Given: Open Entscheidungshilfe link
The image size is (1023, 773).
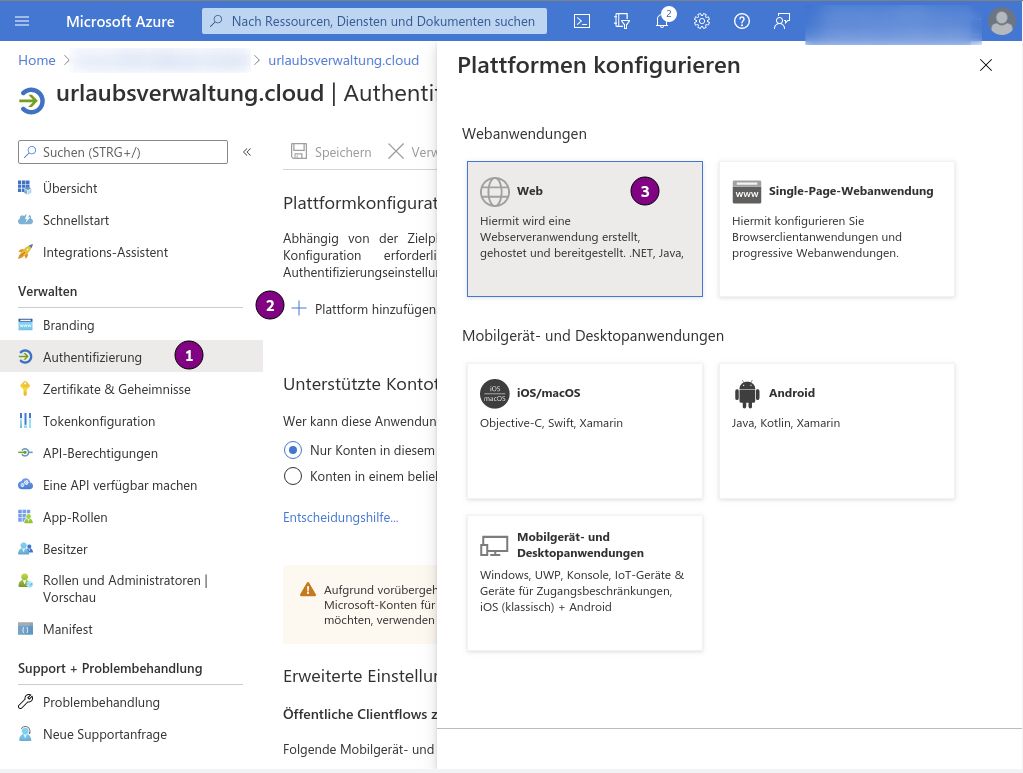Looking at the screenshot, I should tap(341, 517).
